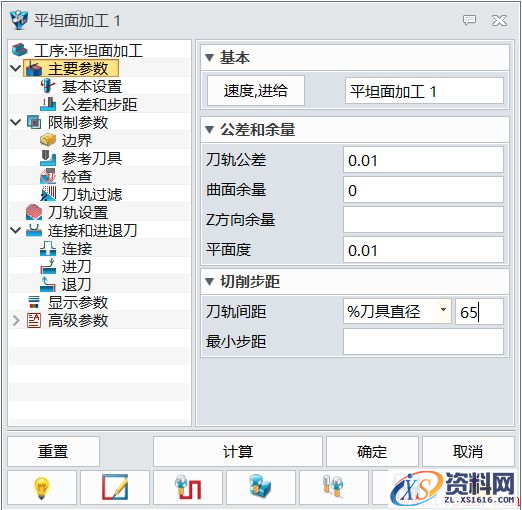Click the tool with blue block icon
This screenshot has width=522, height=510.
click(261, 488)
